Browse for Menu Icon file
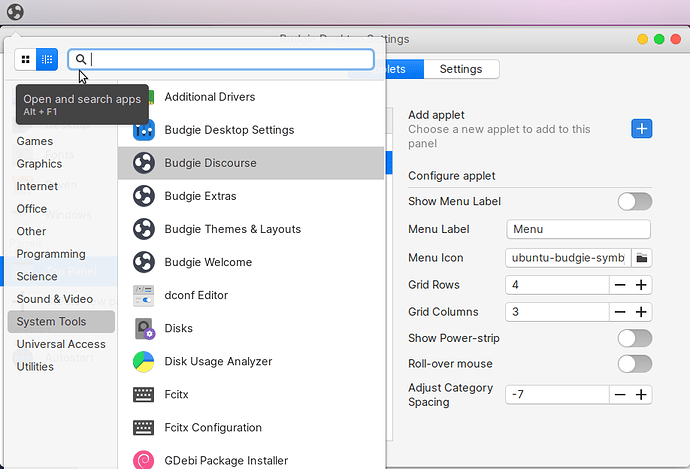The image size is (690, 469). 642,257
